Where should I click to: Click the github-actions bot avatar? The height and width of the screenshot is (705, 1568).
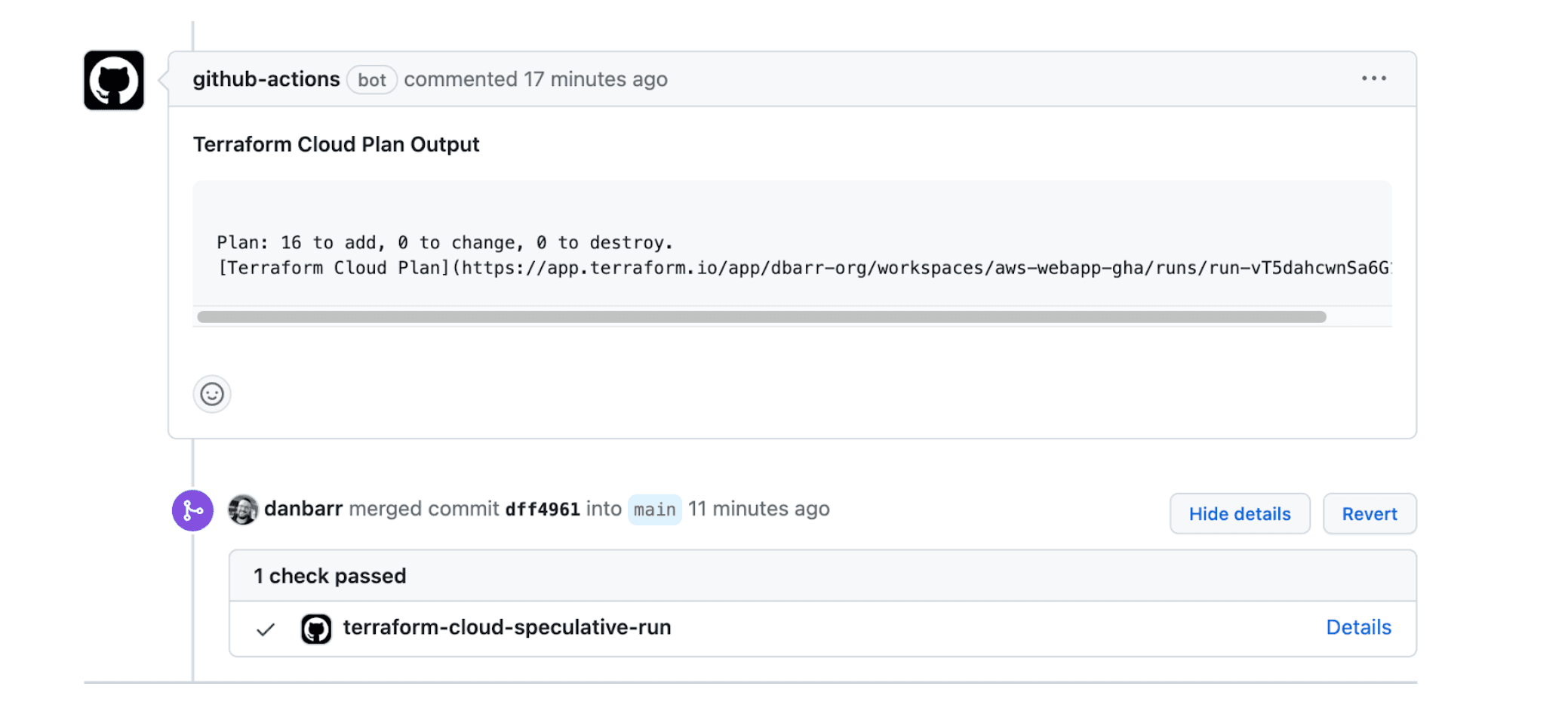tap(112, 81)
